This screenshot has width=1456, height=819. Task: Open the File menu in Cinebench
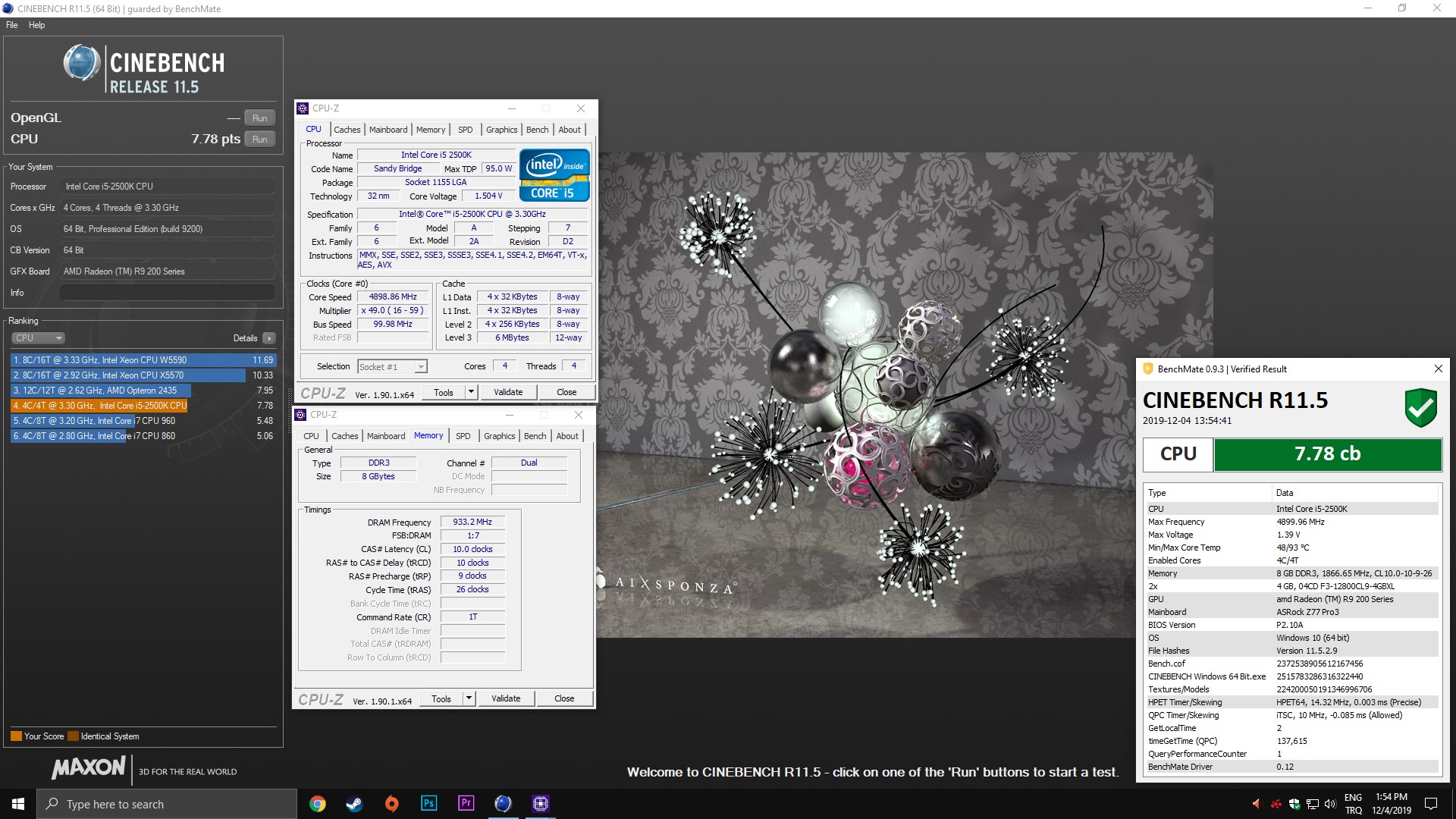click(11, 25)
